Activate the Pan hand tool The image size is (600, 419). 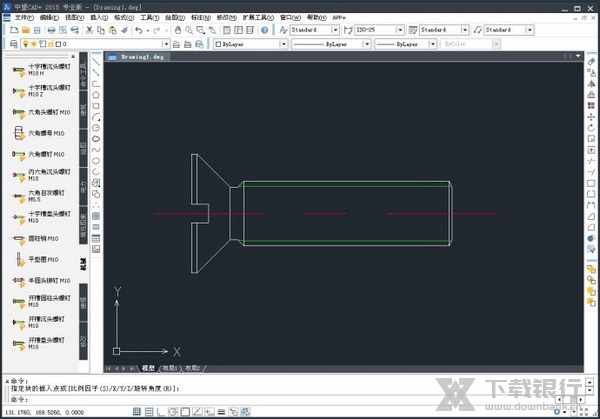click(x=178, y=30)
